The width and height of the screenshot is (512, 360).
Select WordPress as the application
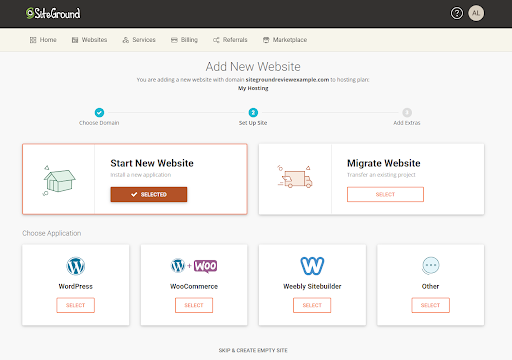click(76, 305)
